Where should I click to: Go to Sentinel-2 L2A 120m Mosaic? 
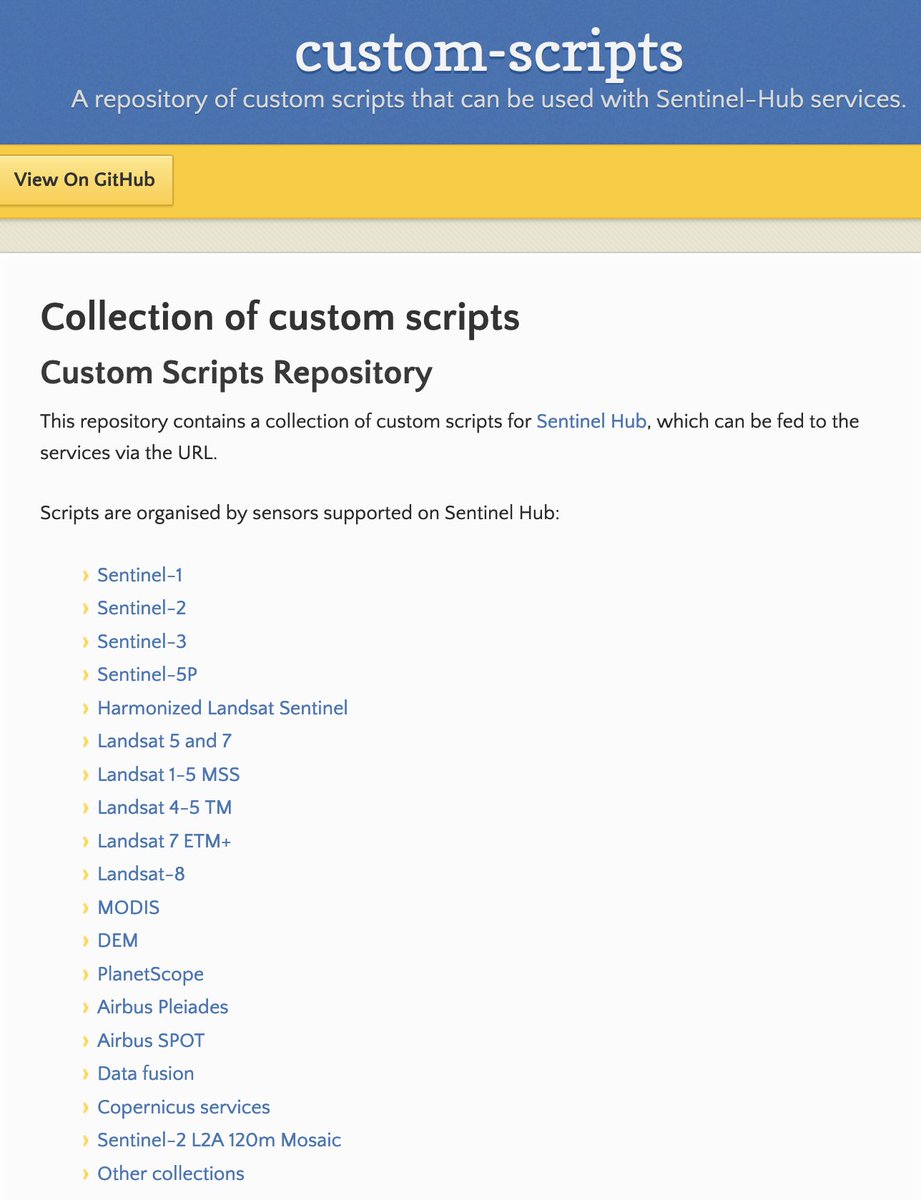[219, 1140]
